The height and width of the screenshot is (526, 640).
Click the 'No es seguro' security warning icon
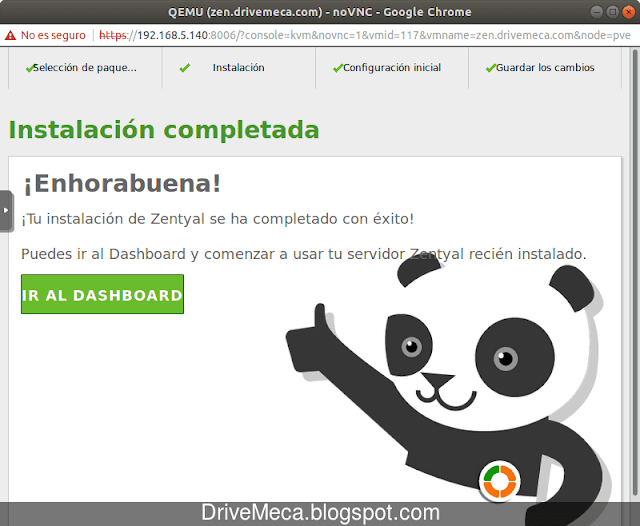click(x=10, y=36)
